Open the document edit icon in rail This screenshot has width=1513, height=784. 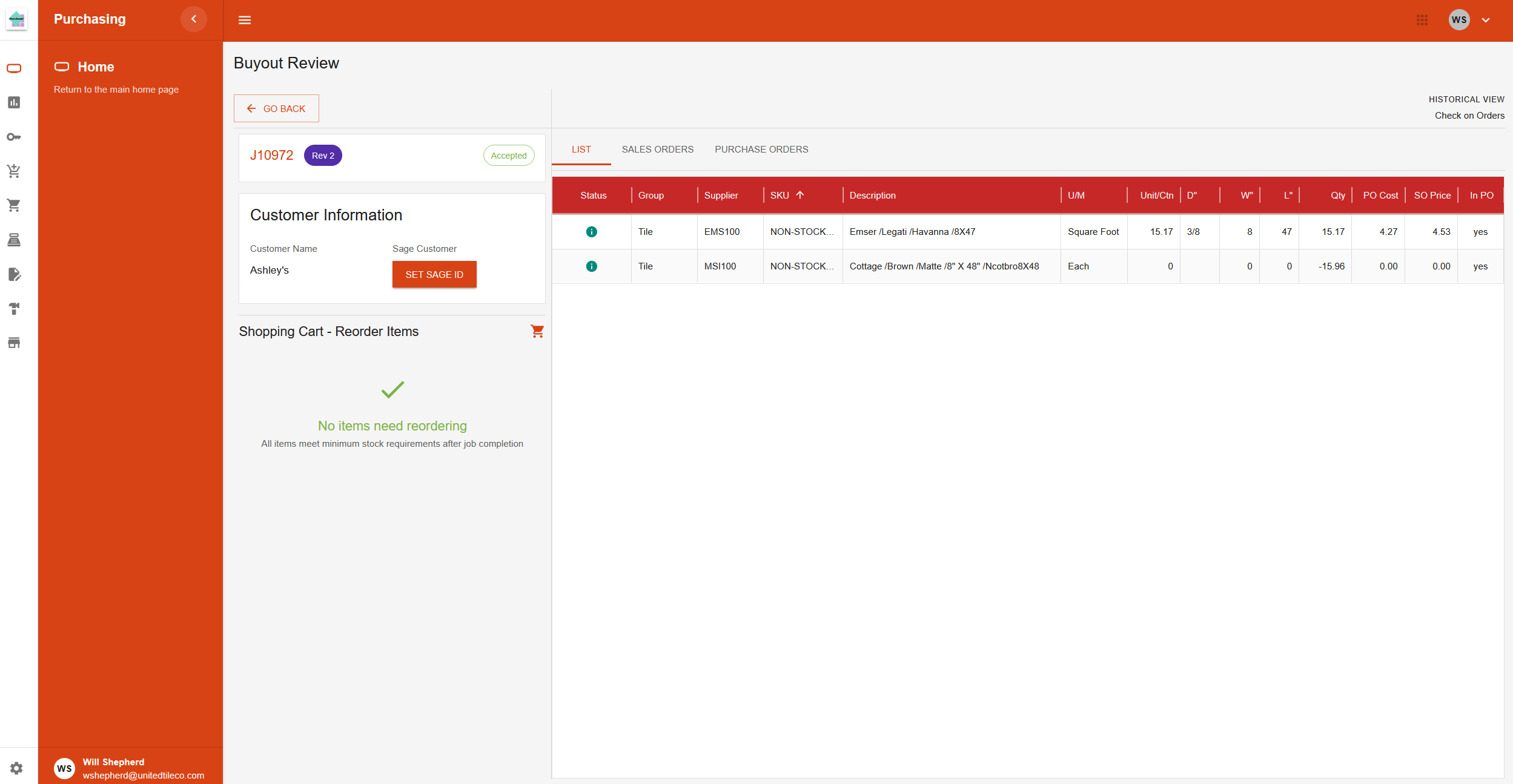pos(14,274)
